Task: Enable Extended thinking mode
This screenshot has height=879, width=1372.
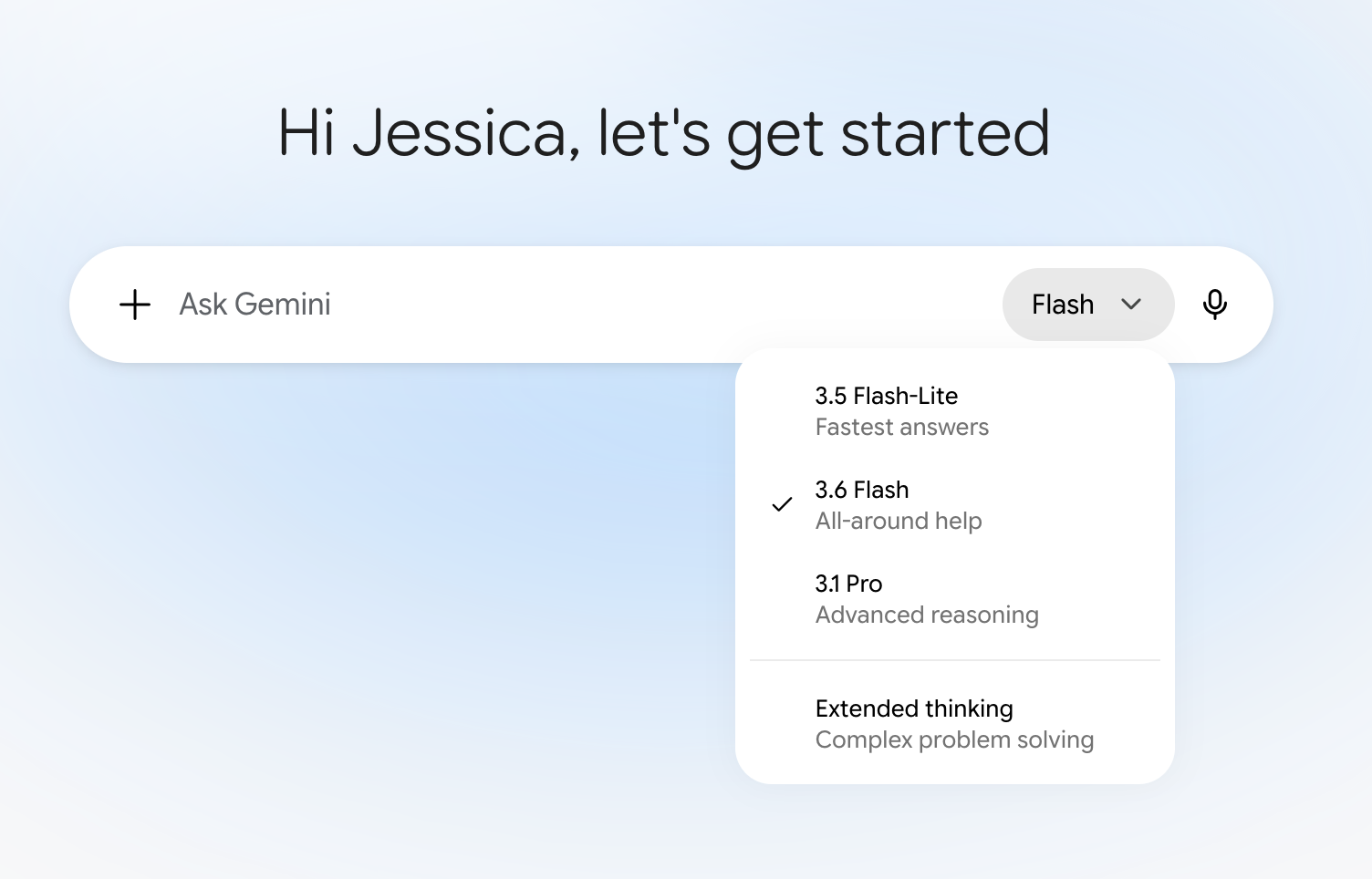Action: [954, 724]
